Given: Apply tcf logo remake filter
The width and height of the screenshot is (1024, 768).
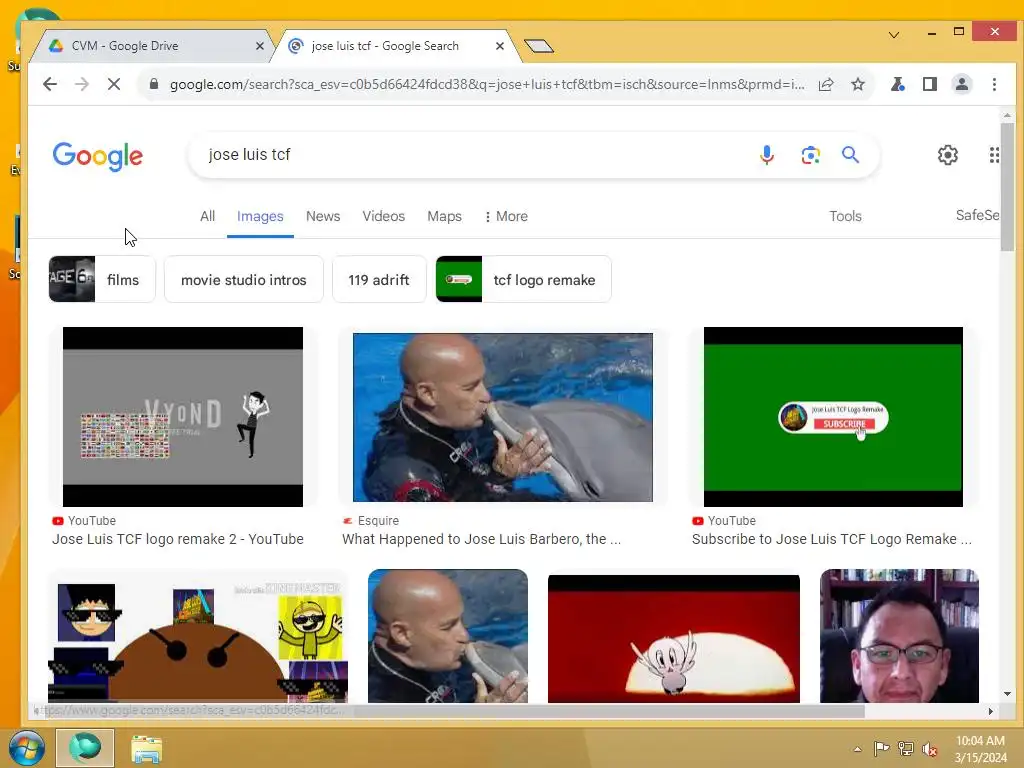Looking at the screenshot, I should coord(523,280).
